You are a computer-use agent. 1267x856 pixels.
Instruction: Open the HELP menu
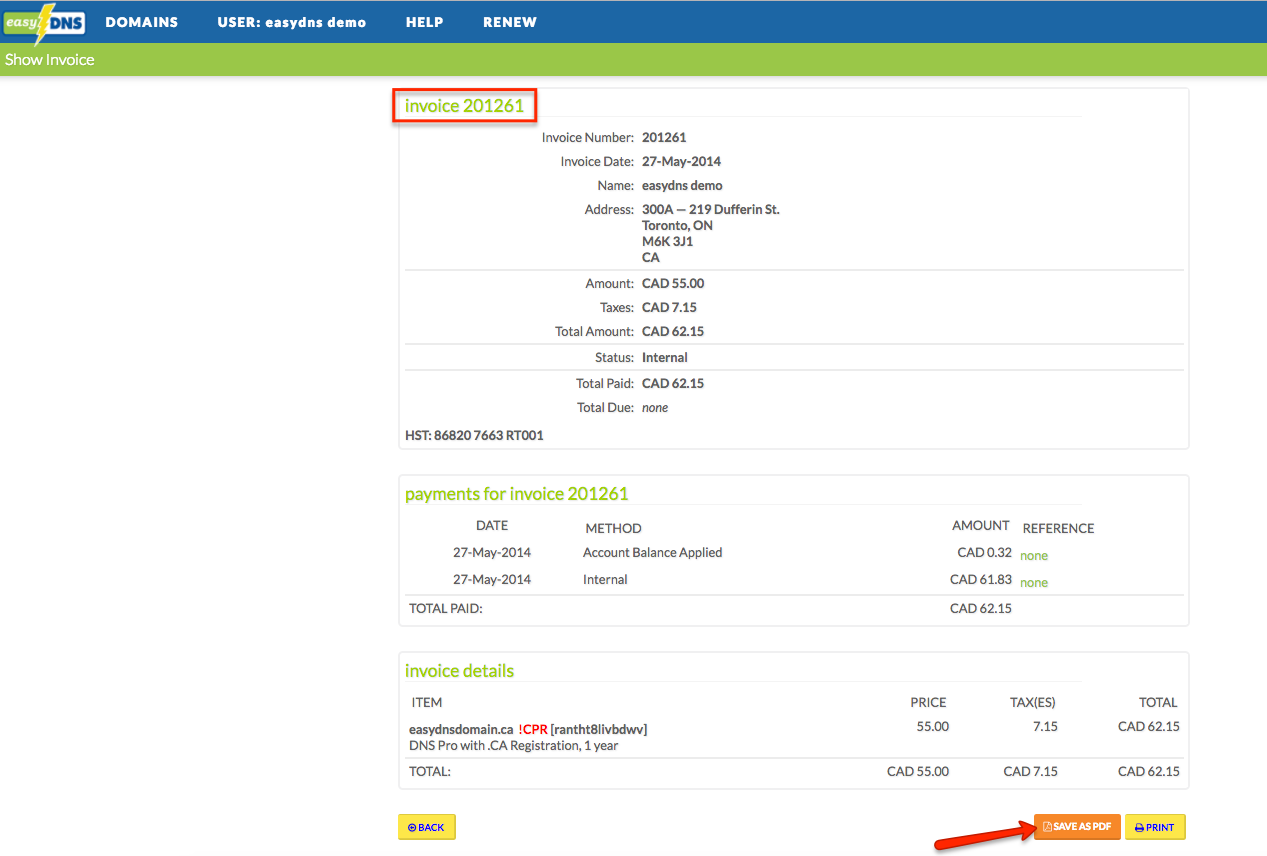tap(424, 22)
